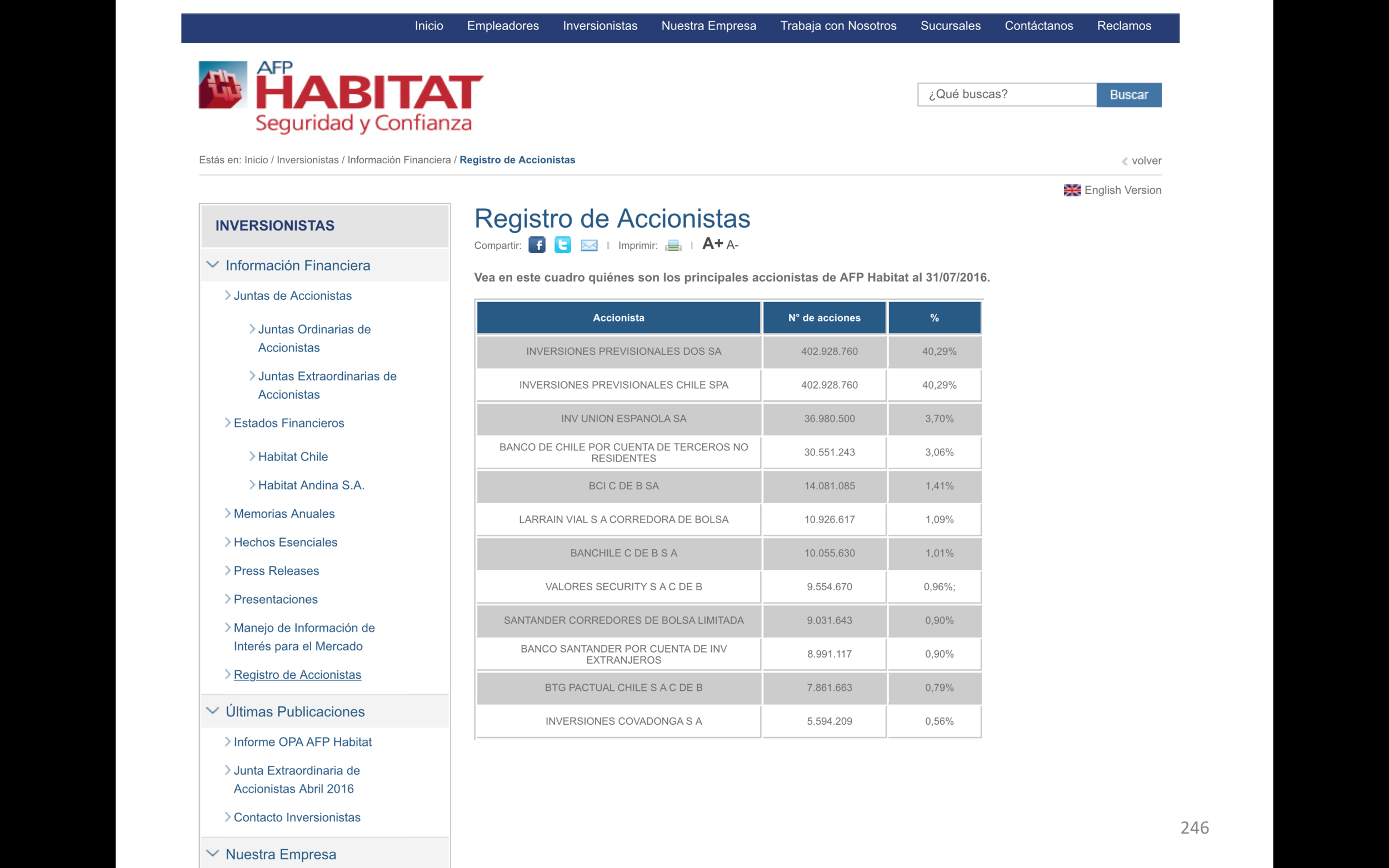Collapse the Últimas Publicaciones section

click(x=212, y=711)
